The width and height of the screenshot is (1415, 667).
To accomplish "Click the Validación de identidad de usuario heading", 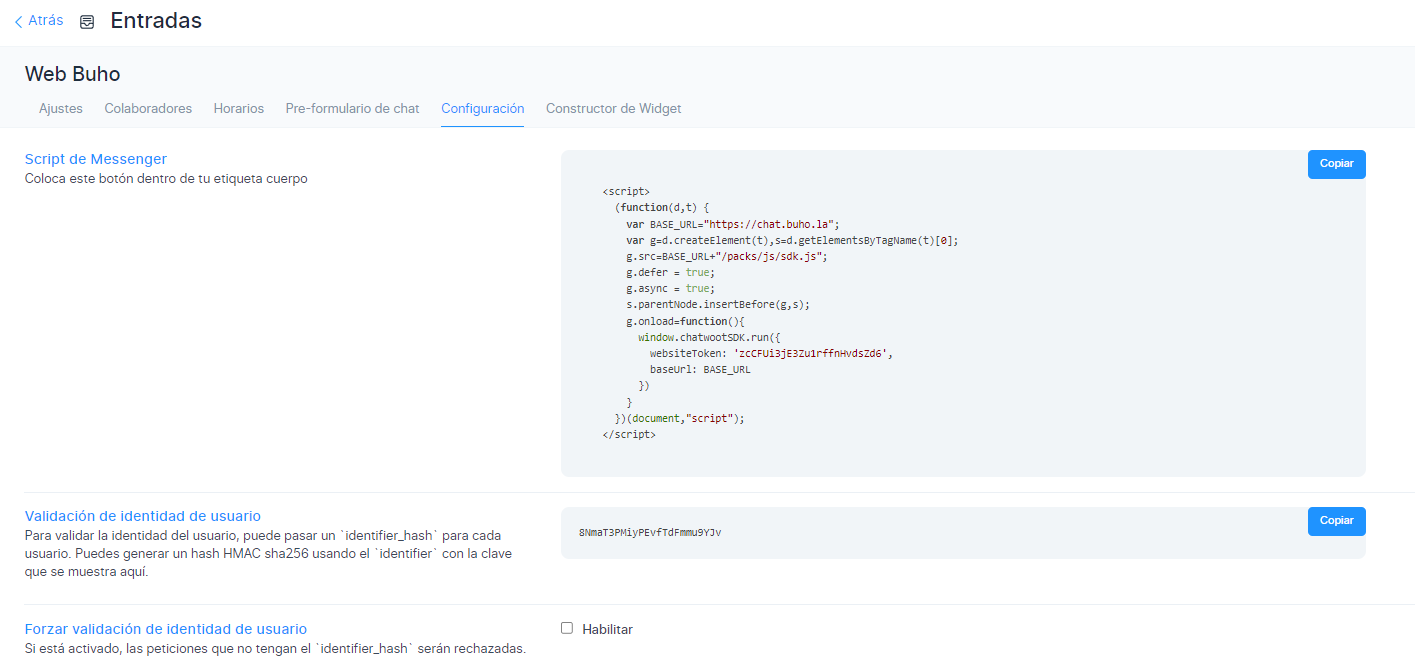I will (142, 516).
